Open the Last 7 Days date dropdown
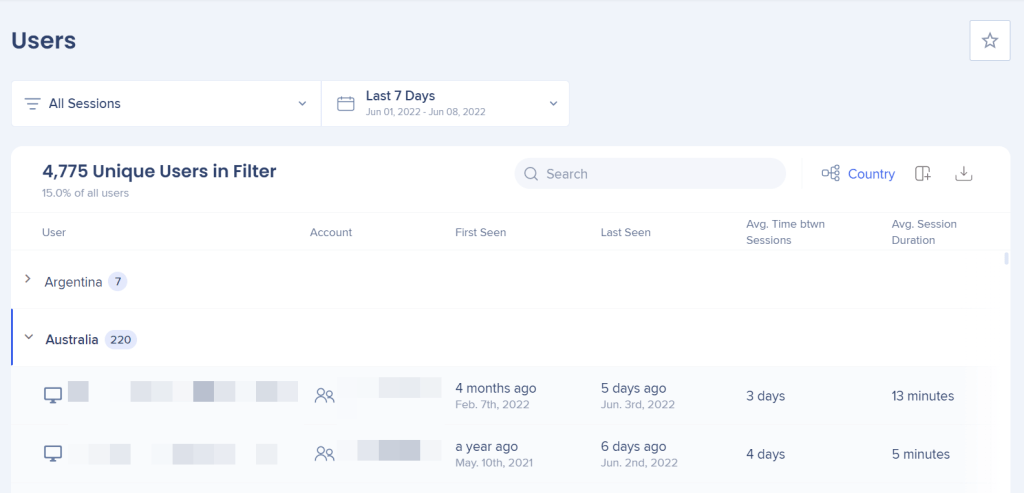1024x493 pixels. click(x=445, y=104)
